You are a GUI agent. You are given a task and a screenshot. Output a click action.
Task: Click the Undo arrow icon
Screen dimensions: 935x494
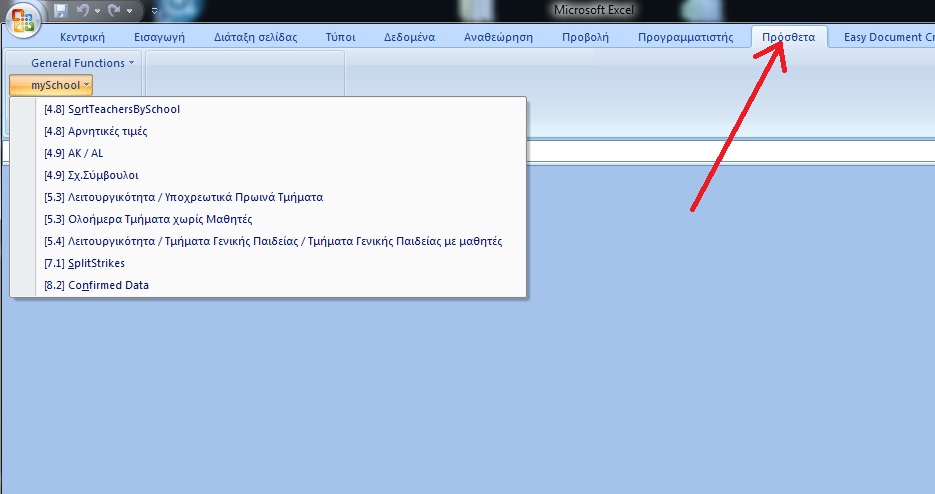coord(83,11)
